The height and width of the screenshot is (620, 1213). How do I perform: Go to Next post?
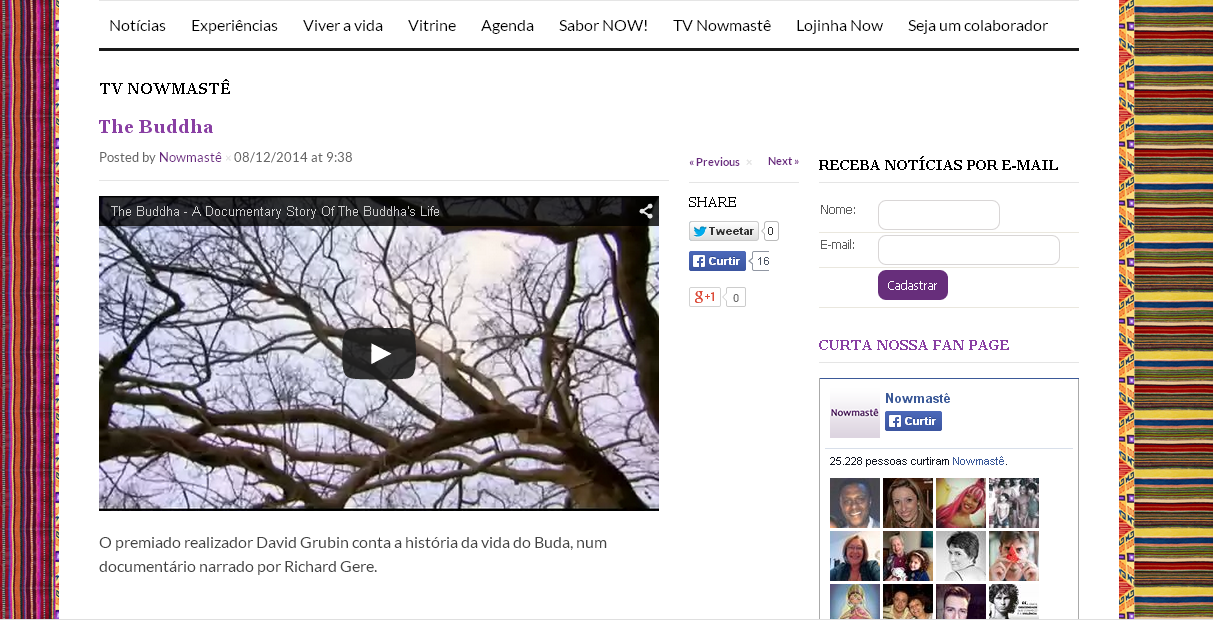[783, 161]
